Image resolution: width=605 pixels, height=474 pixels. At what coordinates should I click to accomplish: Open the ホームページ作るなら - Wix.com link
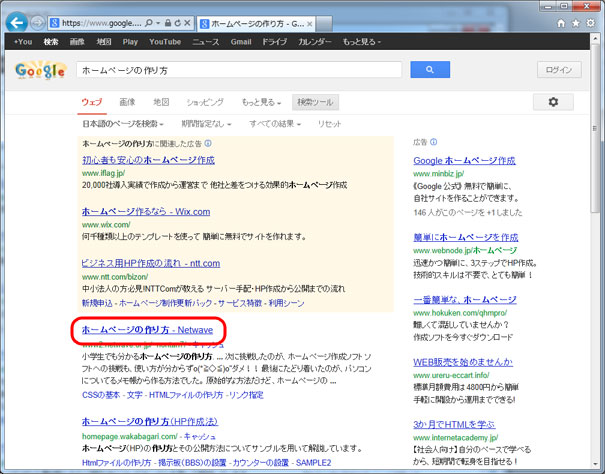tap(146, 212)
